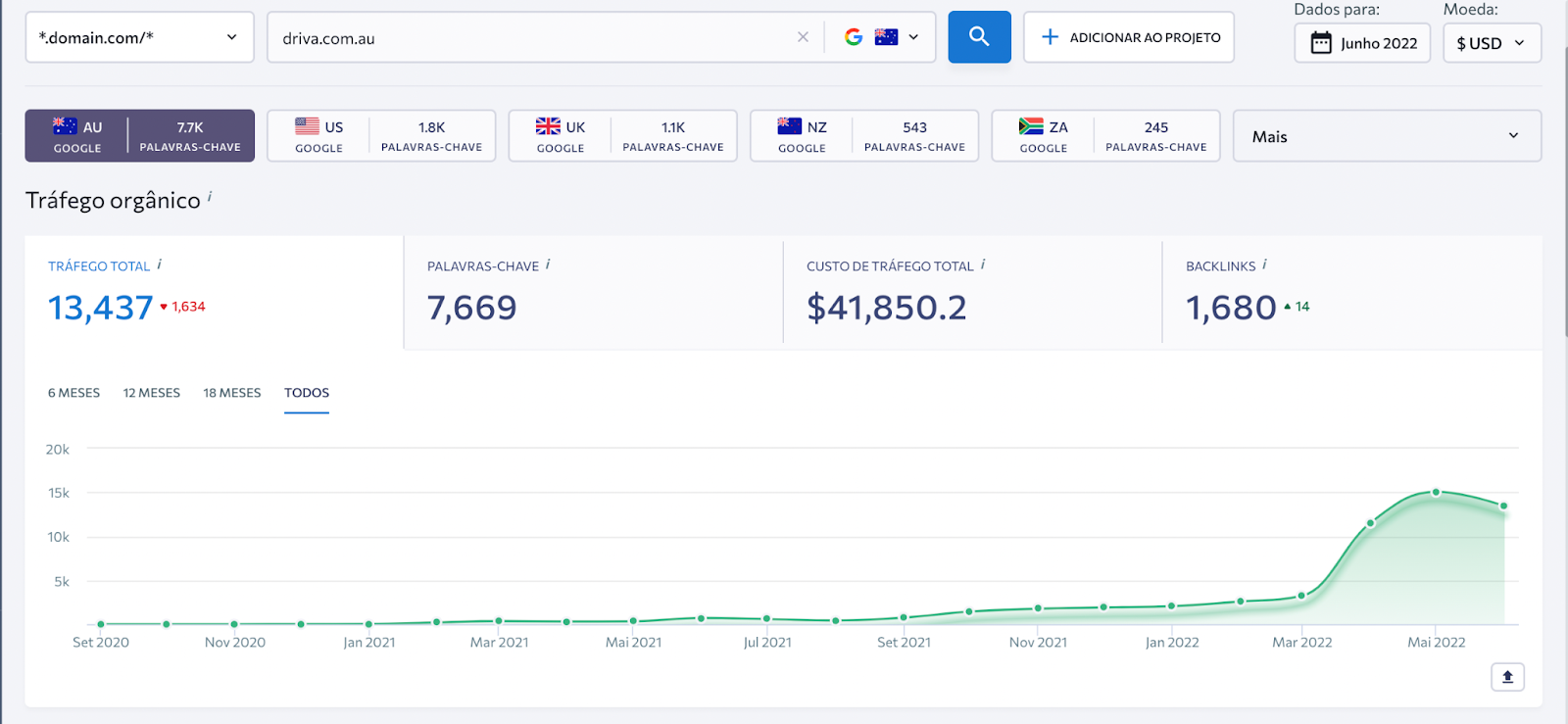
Task: Click the Set 2020 data point
Action: (101, 624)
